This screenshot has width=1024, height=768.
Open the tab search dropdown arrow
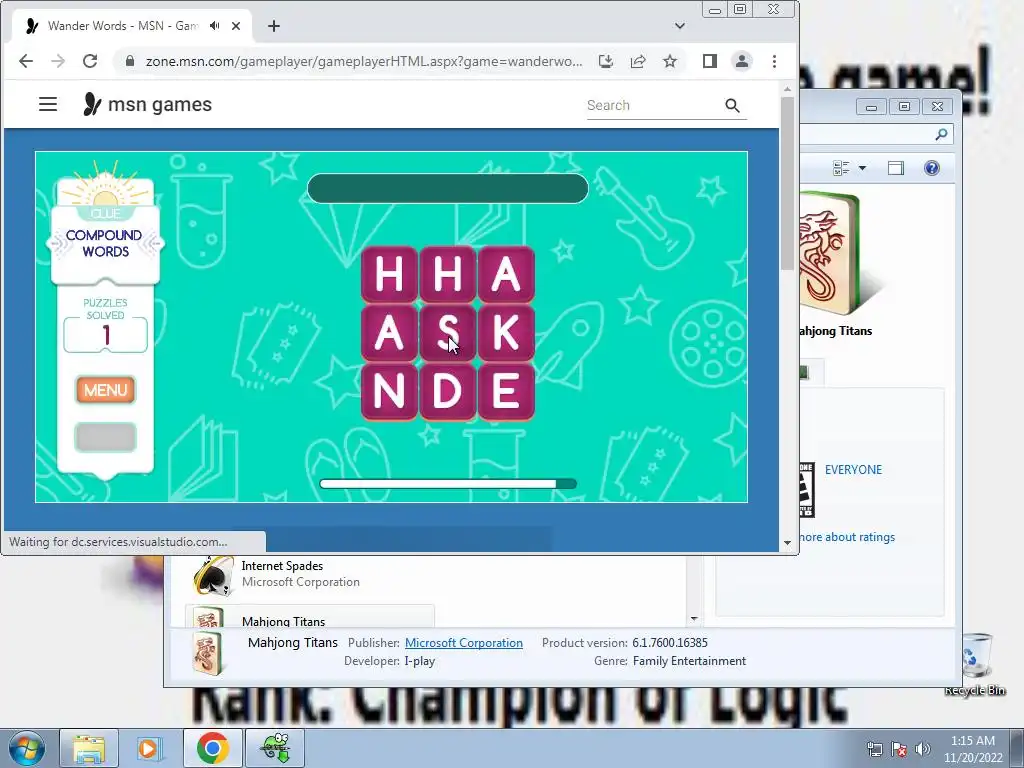tap(680, 26)
